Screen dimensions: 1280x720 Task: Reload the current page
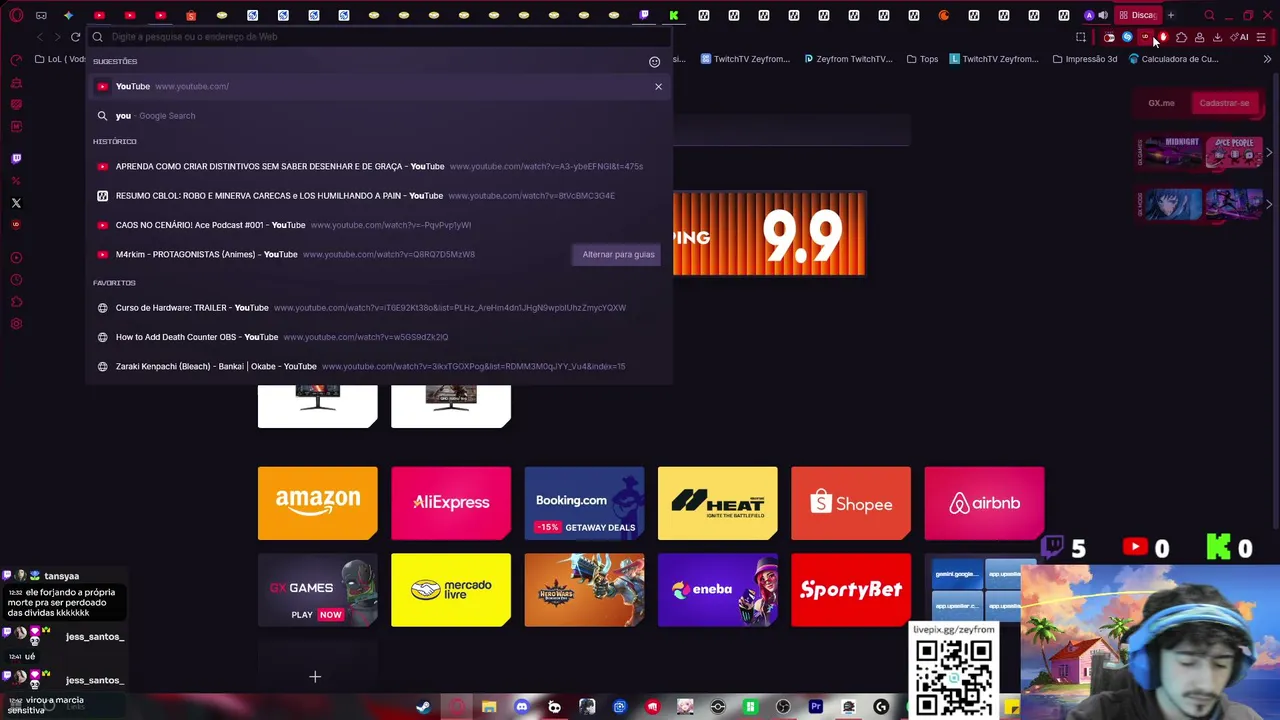tap(75, 37)
